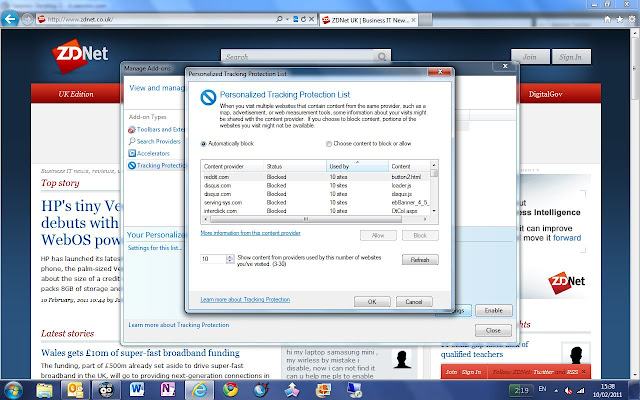The height and width of the screenshot is (400, 640).
Task: Sort by Content provider column header
Action: (232, 166)
